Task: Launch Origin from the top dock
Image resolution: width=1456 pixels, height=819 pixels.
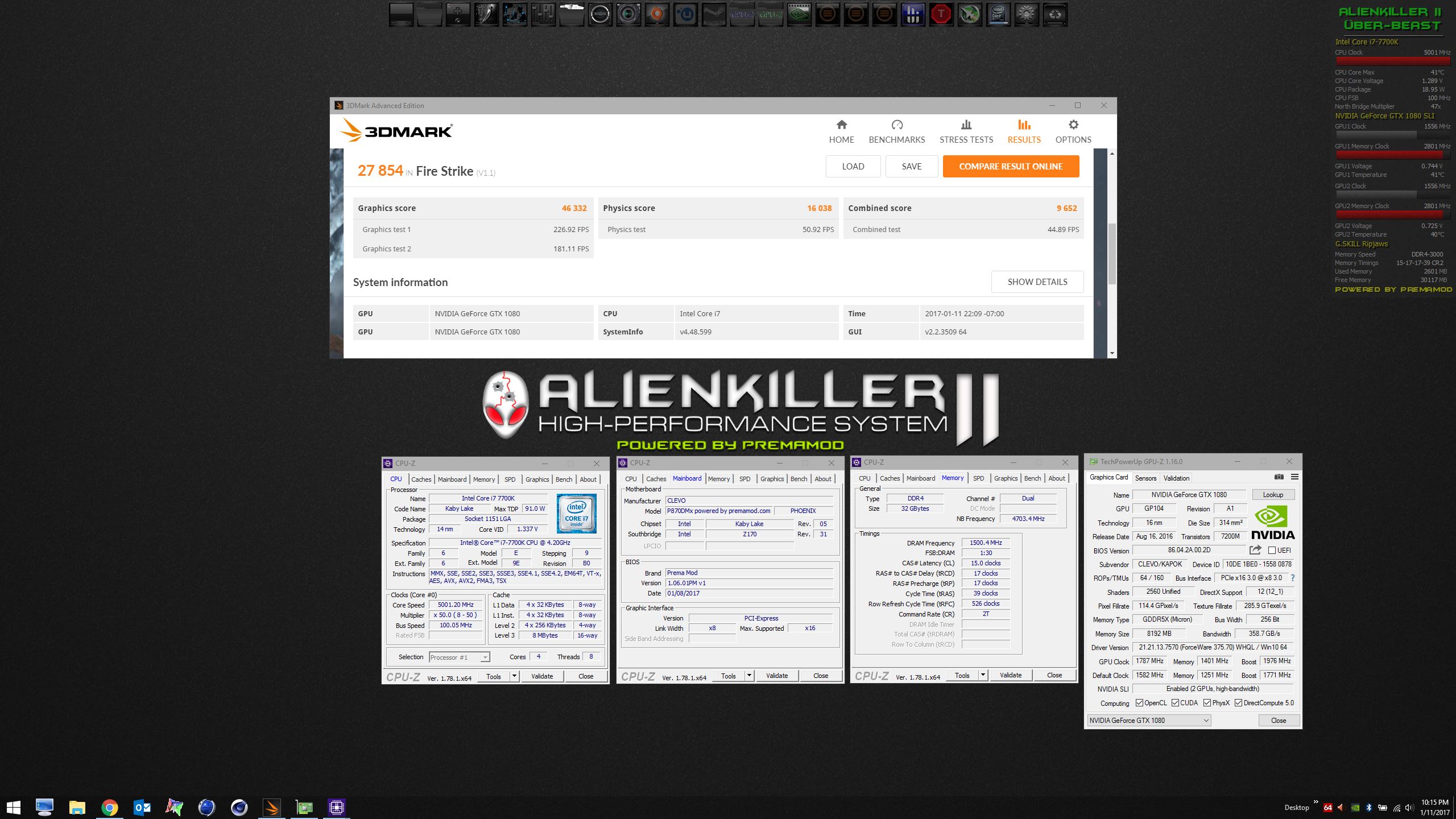Action: point(657,15)
